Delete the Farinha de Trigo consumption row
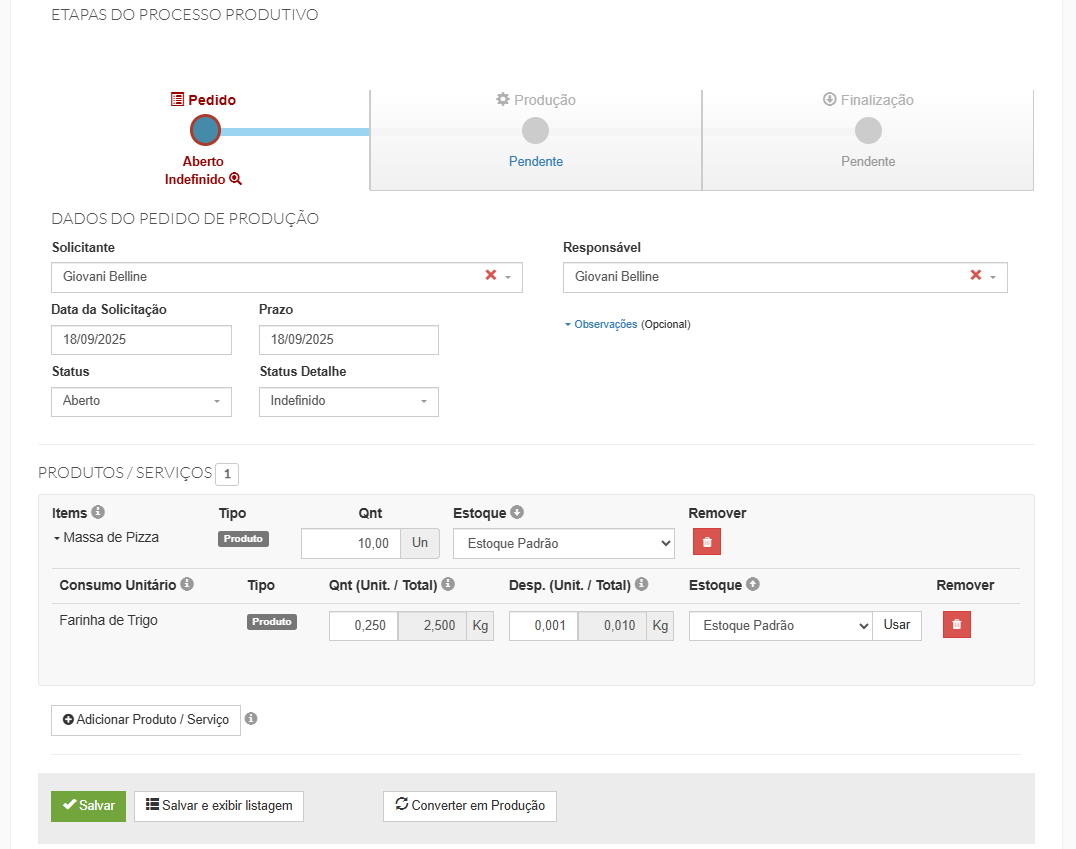The image size is (1076, 849). pyautogui.click(x=956, y=625)
